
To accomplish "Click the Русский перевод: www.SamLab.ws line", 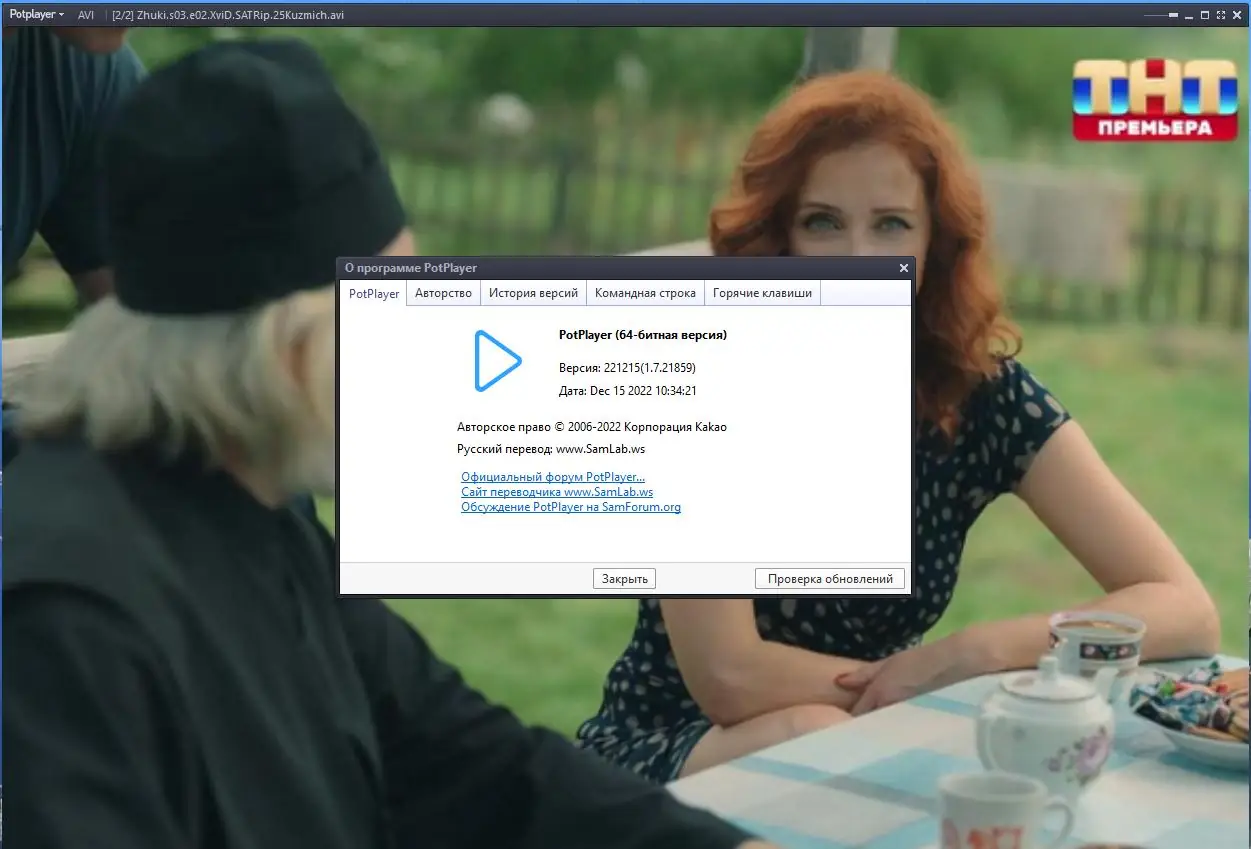I will point(551,449).
